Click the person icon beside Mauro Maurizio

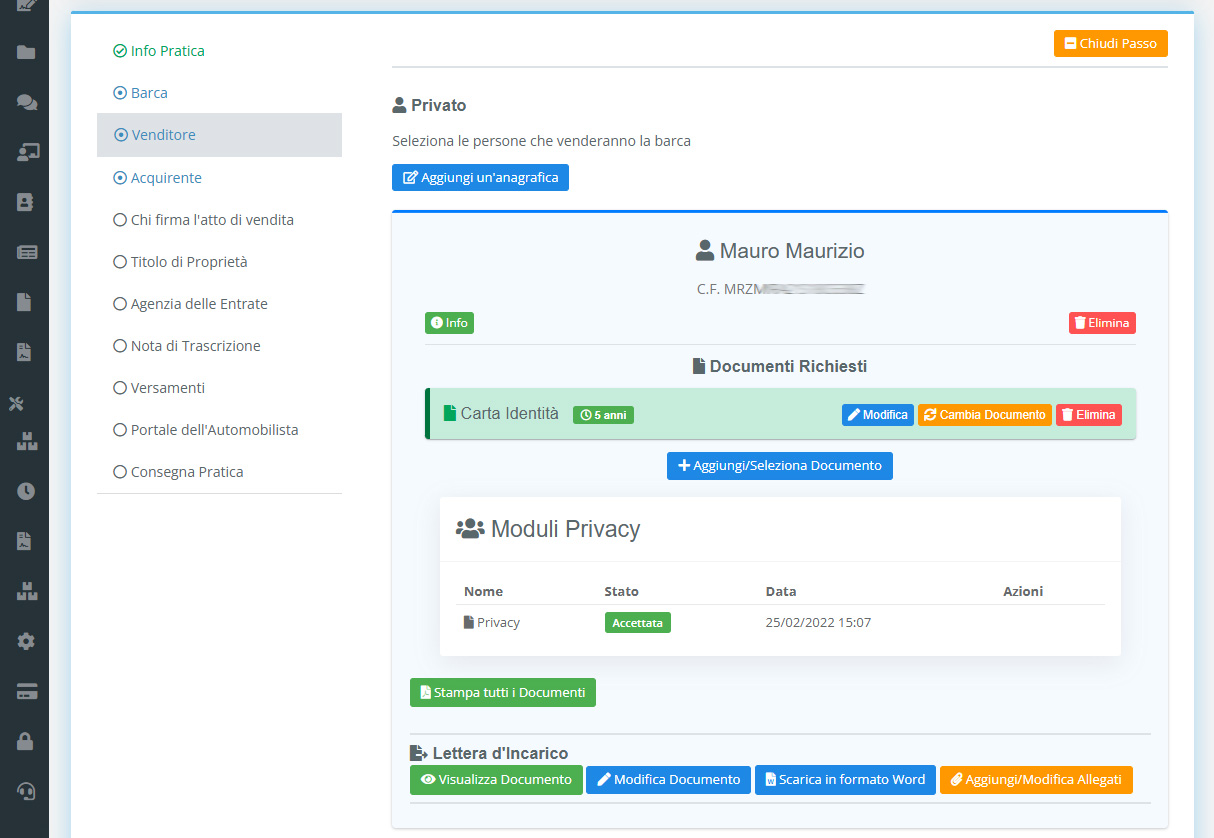coord(705,250)
